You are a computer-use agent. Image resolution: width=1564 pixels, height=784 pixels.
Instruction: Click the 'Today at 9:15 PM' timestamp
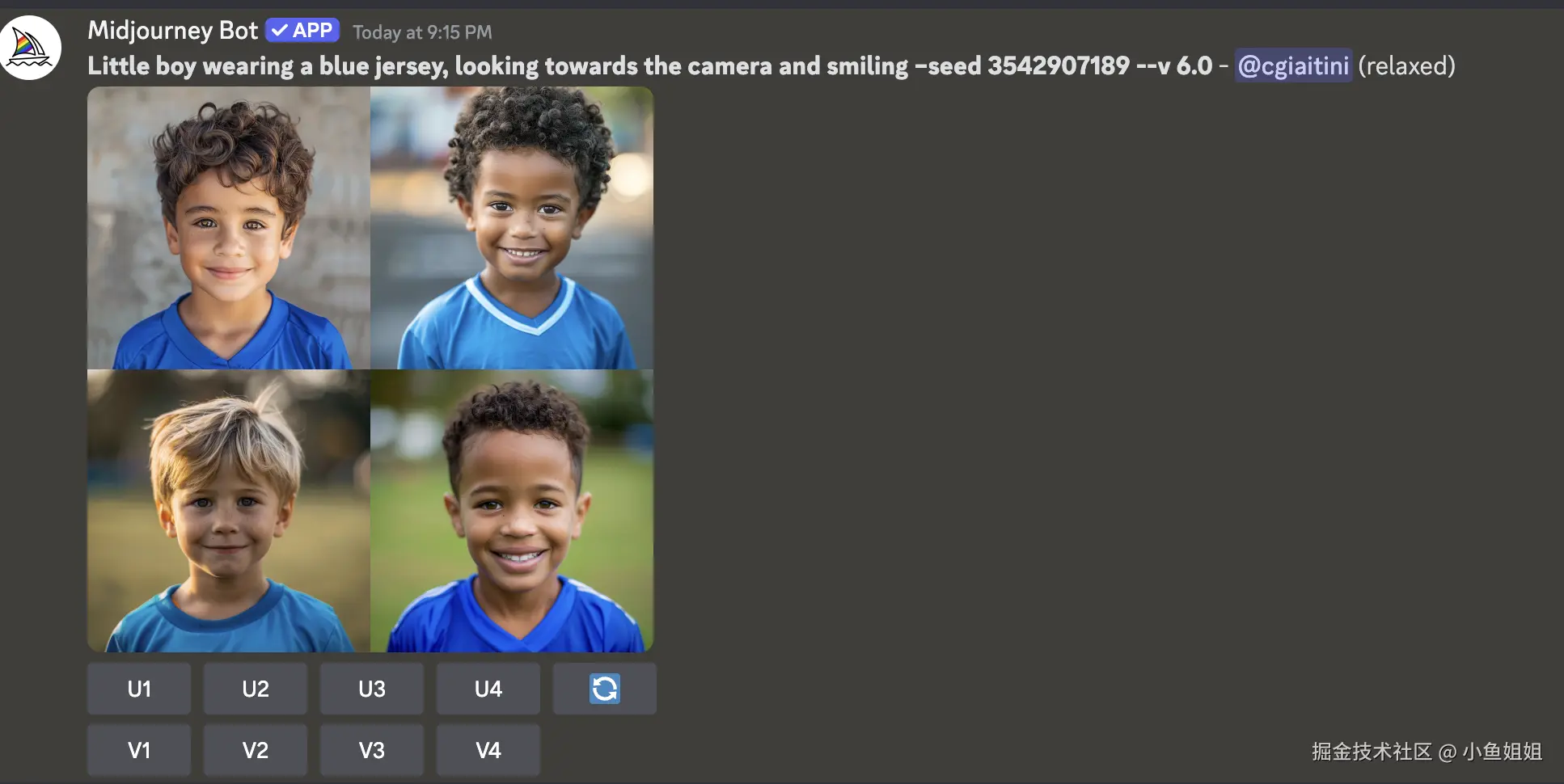(x=422, y=32)
